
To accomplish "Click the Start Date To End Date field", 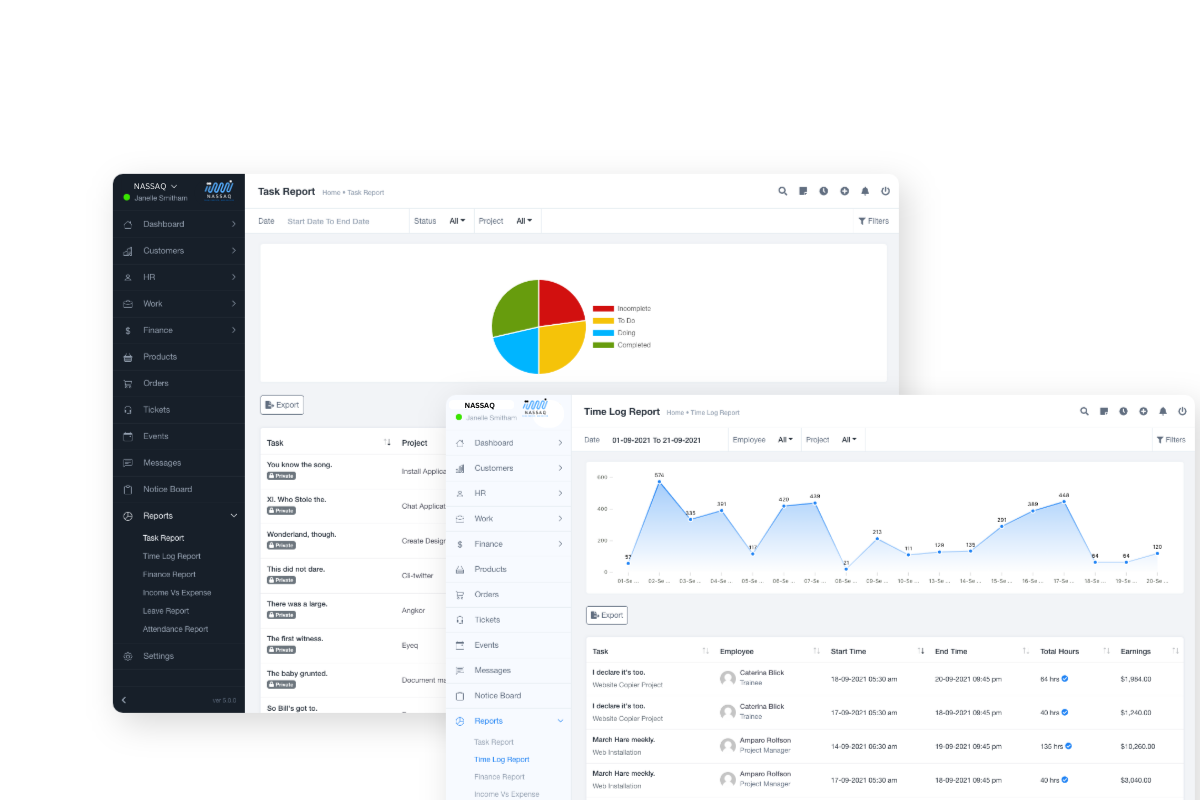I will 328,221.
